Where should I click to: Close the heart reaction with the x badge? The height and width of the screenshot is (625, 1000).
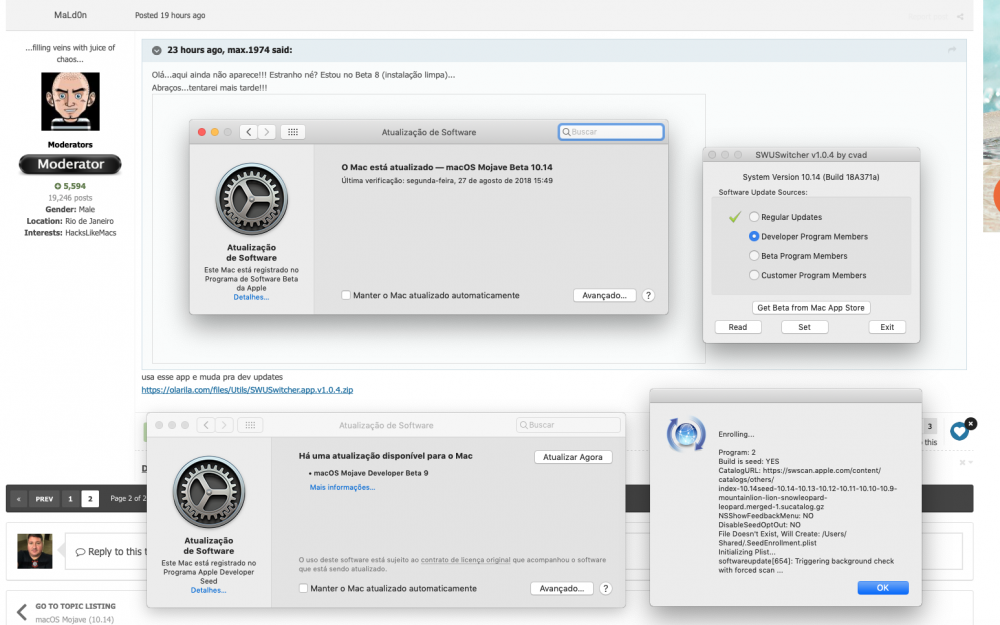point(971,423)
